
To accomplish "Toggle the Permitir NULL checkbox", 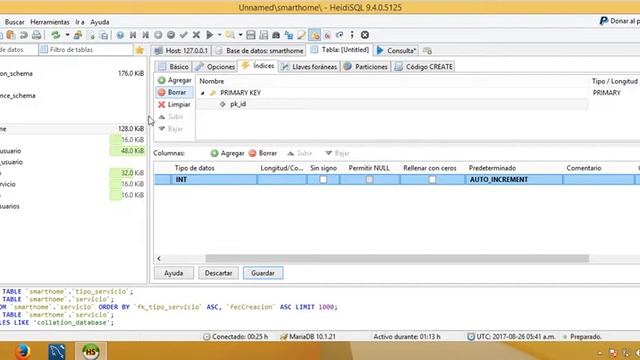I will pyautogui.click(x=369, y=180).
